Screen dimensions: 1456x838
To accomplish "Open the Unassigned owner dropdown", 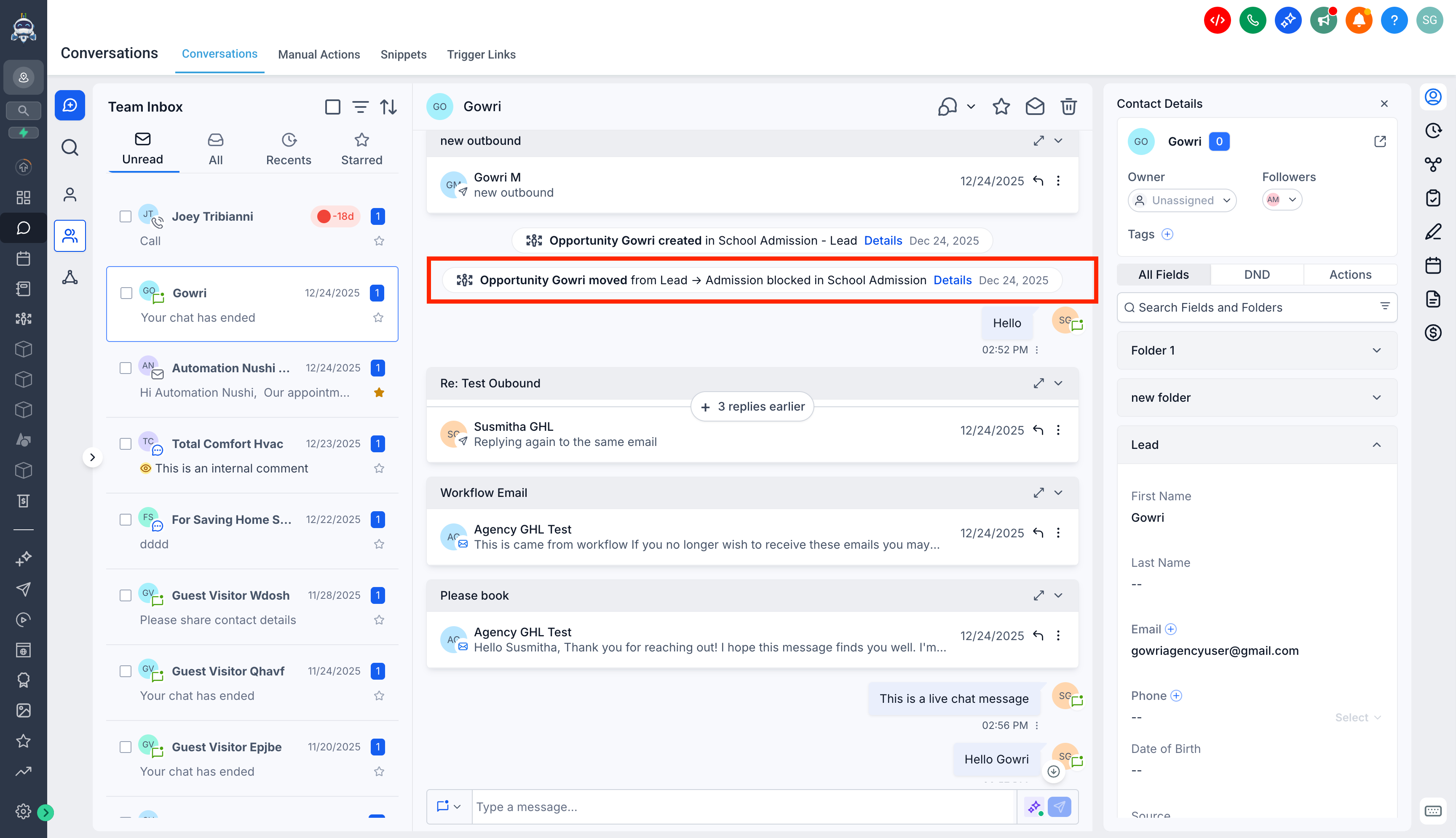I will [1181, 200].
